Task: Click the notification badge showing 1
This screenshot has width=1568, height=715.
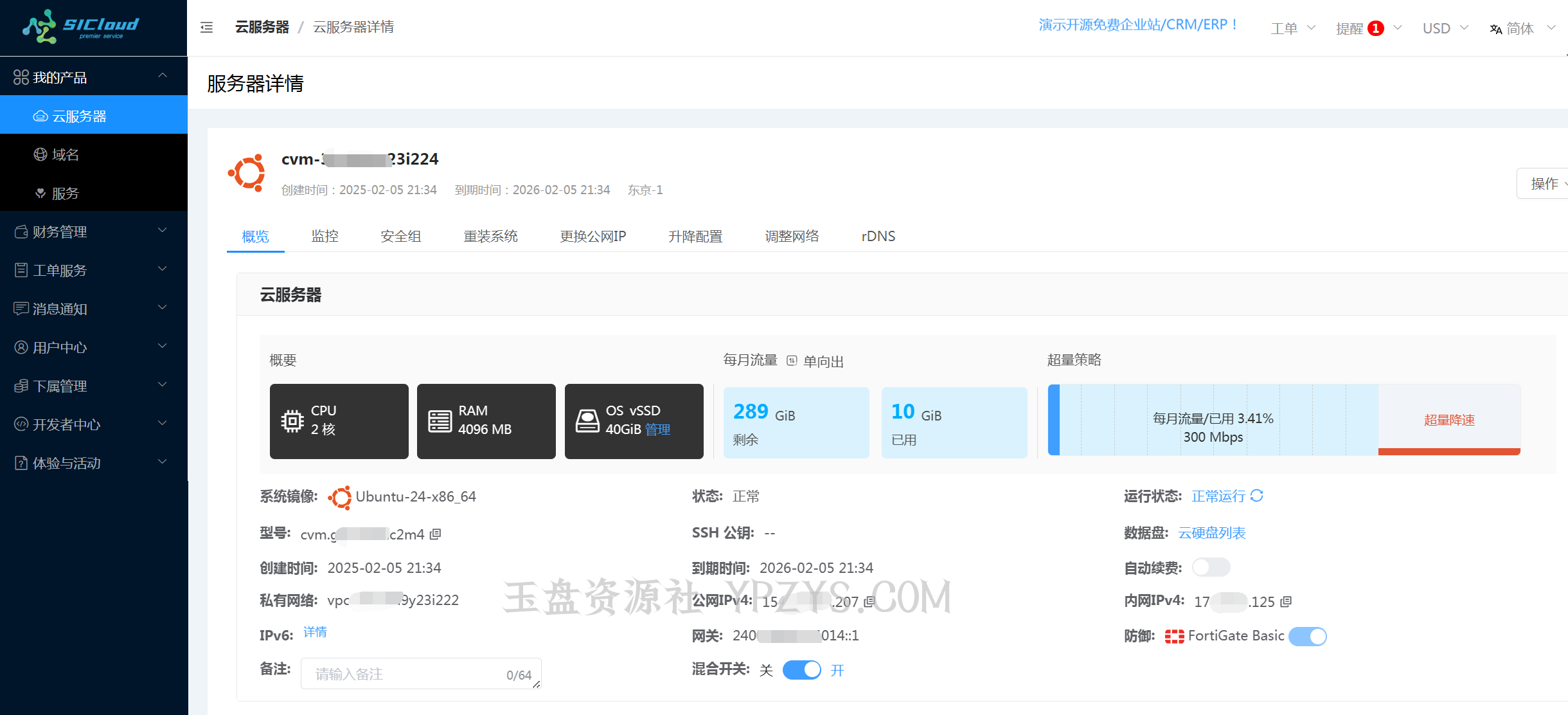Action: coord(1375,28)
